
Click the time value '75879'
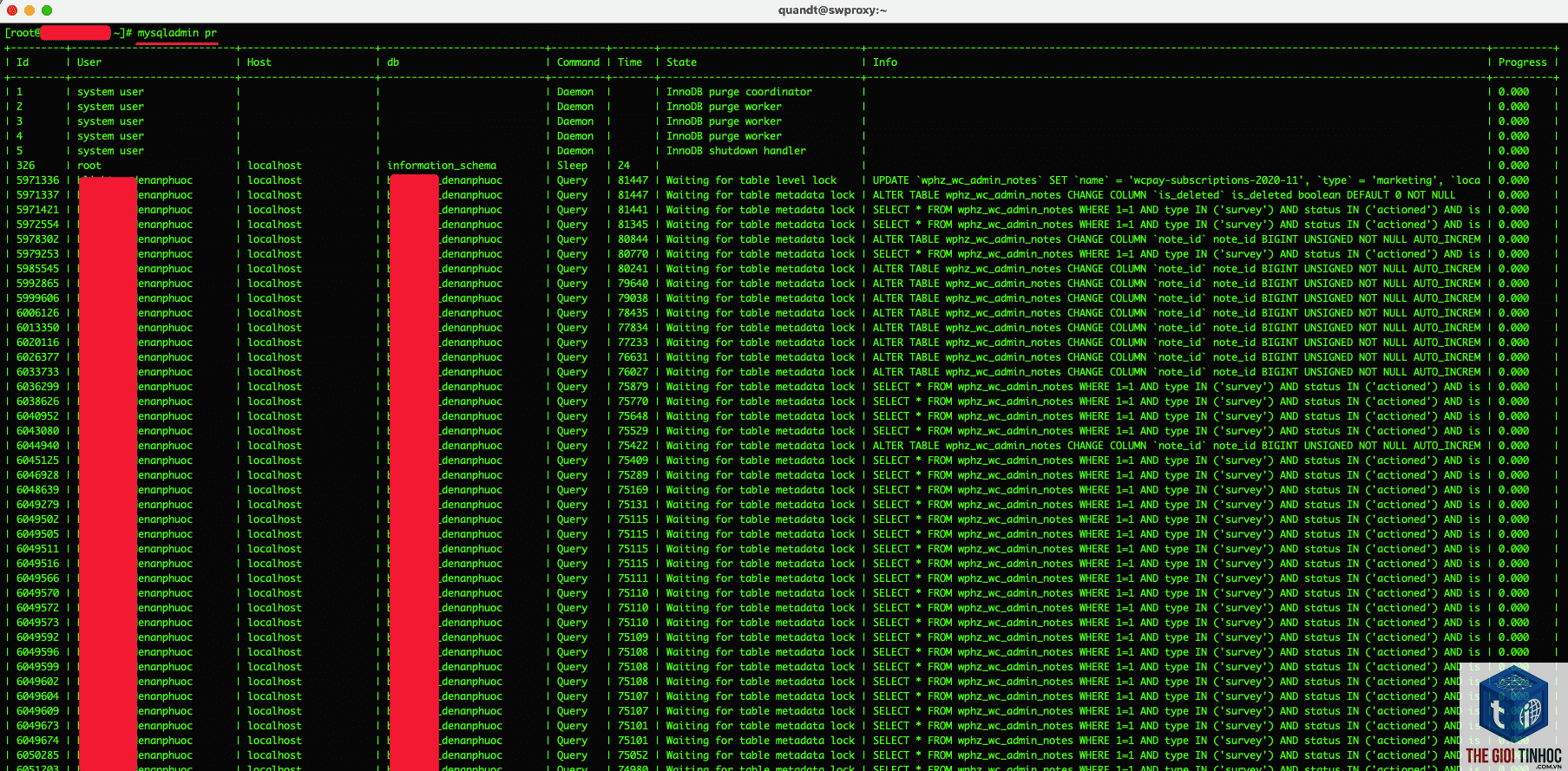pyautogui.click(x=633, y=387)
